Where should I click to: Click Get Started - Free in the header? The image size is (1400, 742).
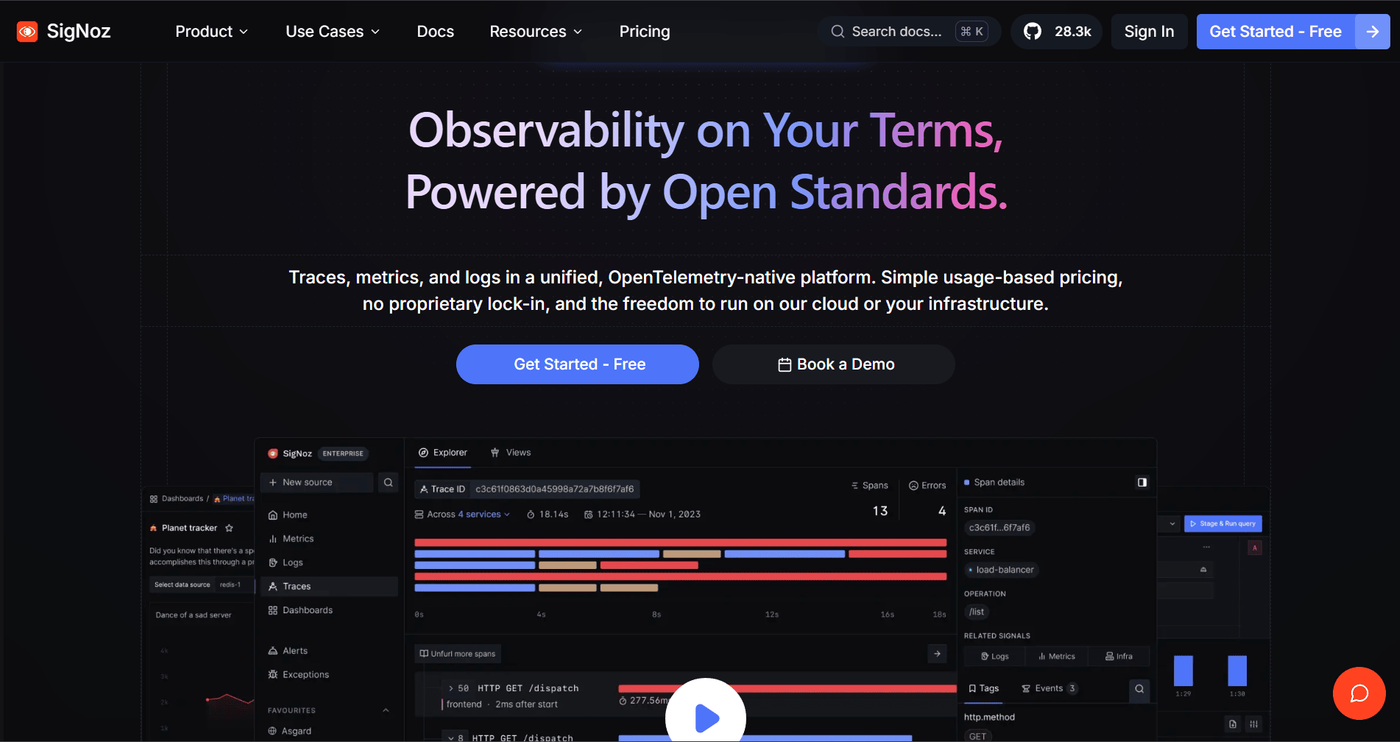click(x=1275, y=32)
